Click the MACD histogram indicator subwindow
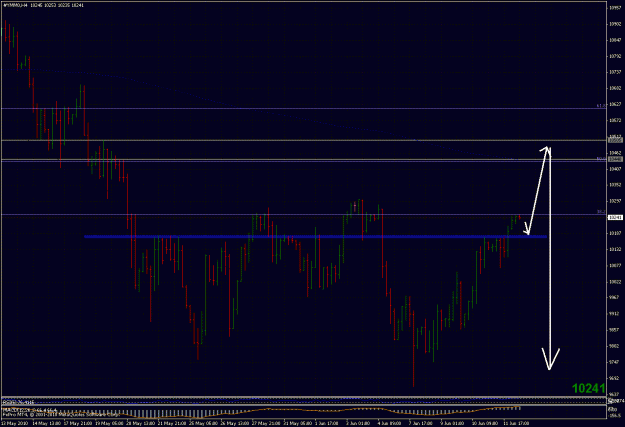The image size is (625, 427). [303, 411]
